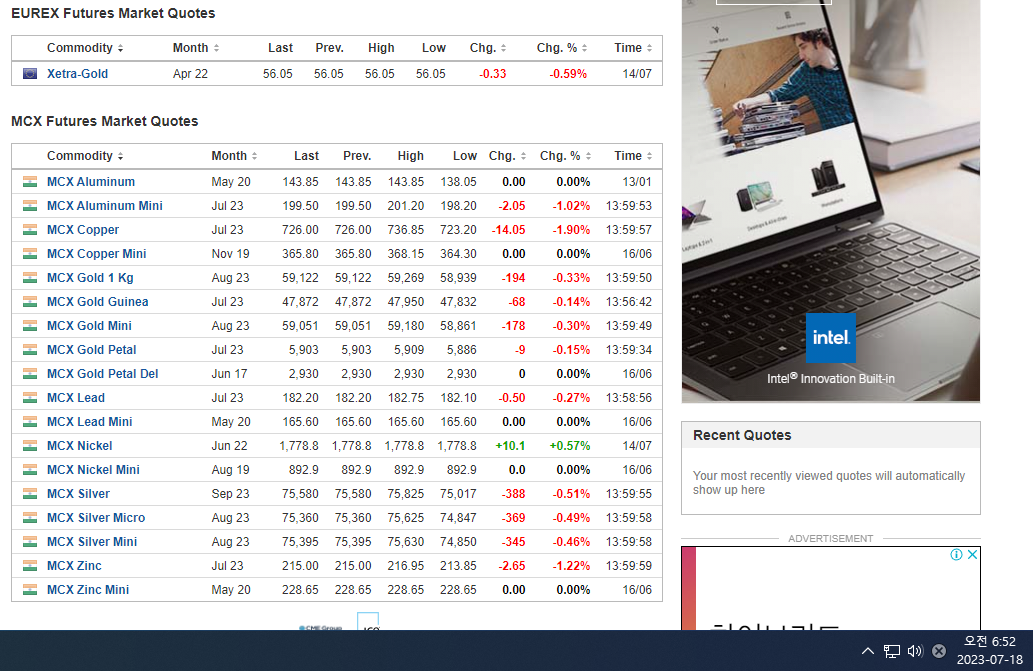Screen dimensions: 1033x671
Task: Open the MCX Copper quote link
Action: click(83, 230)
